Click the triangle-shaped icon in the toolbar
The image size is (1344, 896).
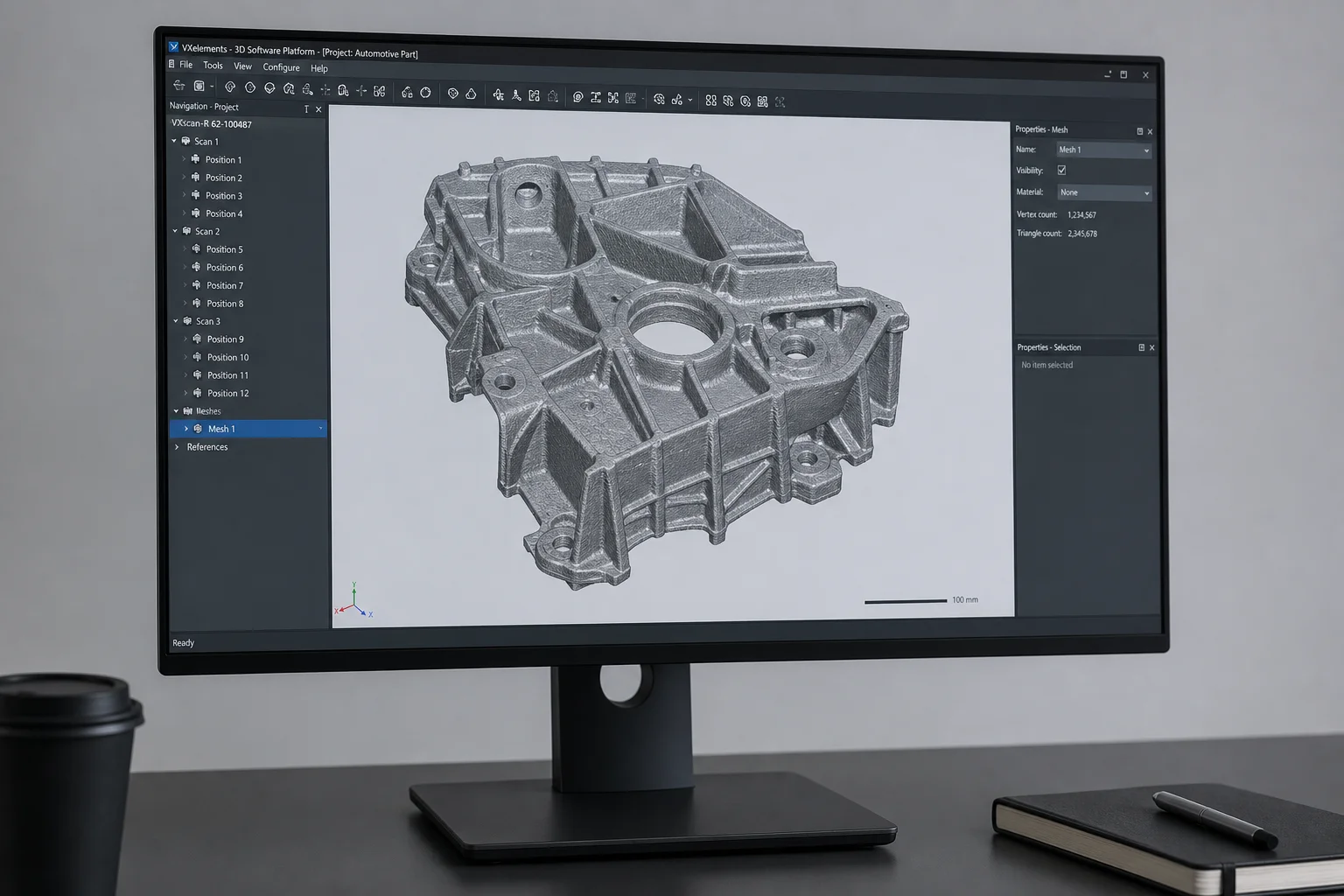tap(471, 94)
